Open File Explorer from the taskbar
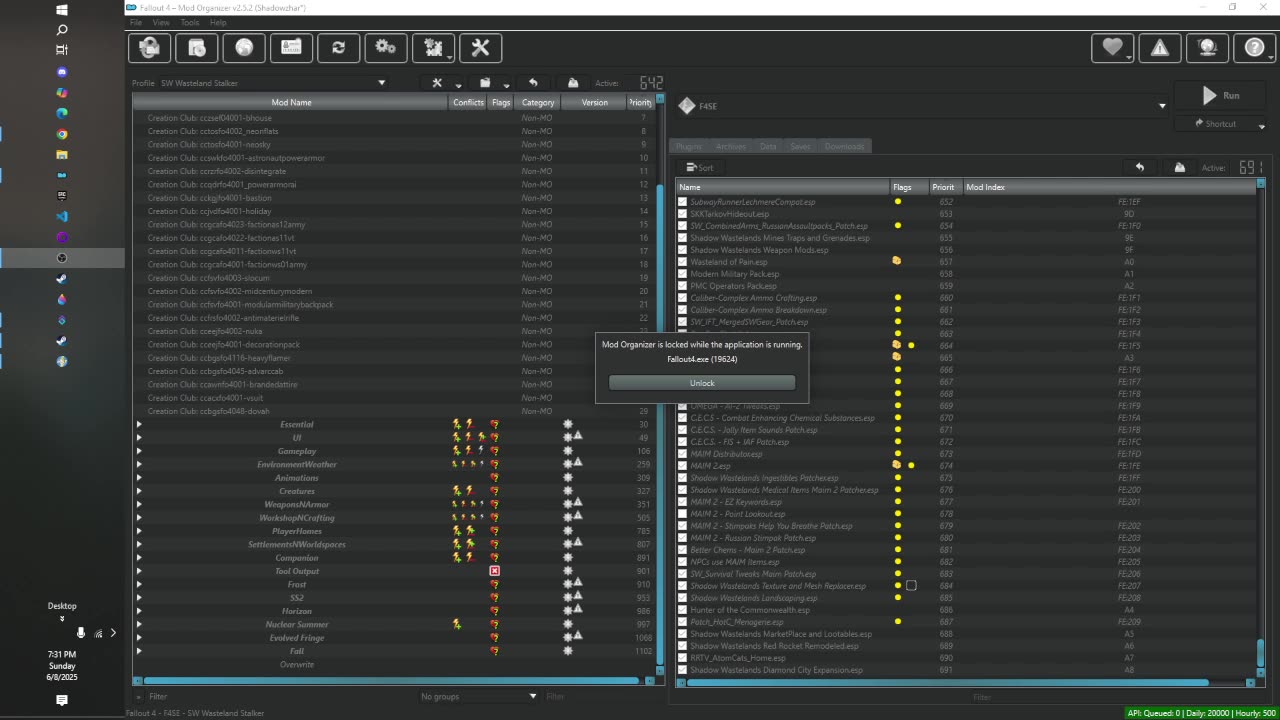 click(x=62, y=155)
